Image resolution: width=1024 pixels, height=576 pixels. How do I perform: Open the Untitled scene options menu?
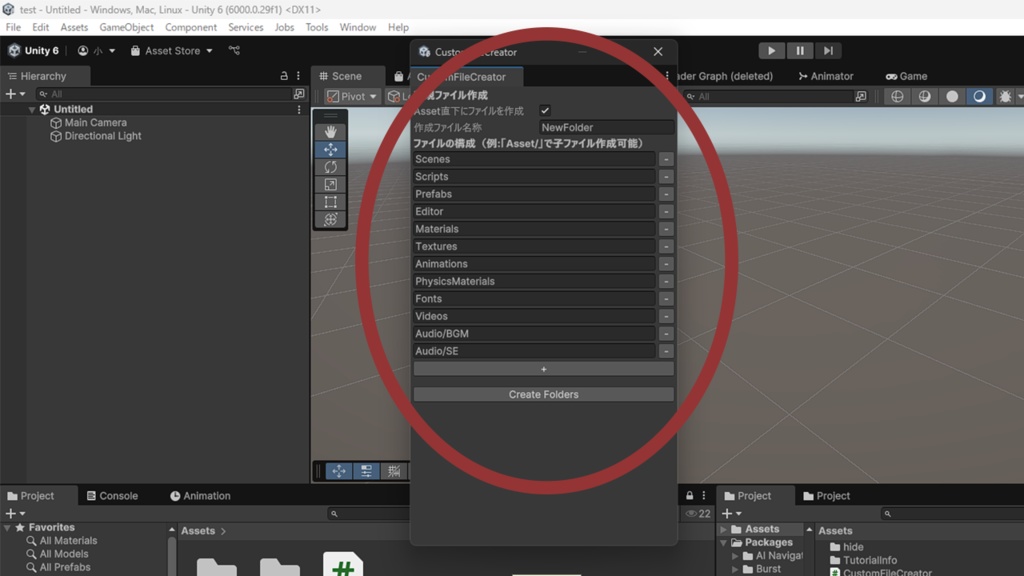tap(299, 110)
